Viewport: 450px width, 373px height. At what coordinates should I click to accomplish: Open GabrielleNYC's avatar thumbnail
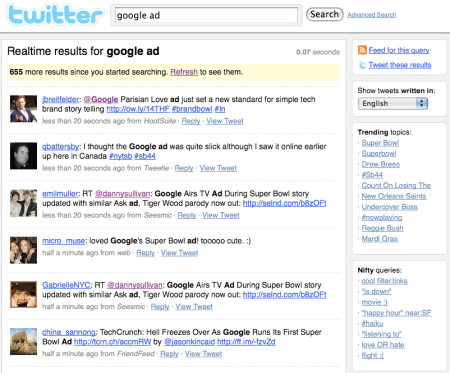(23, 294)
